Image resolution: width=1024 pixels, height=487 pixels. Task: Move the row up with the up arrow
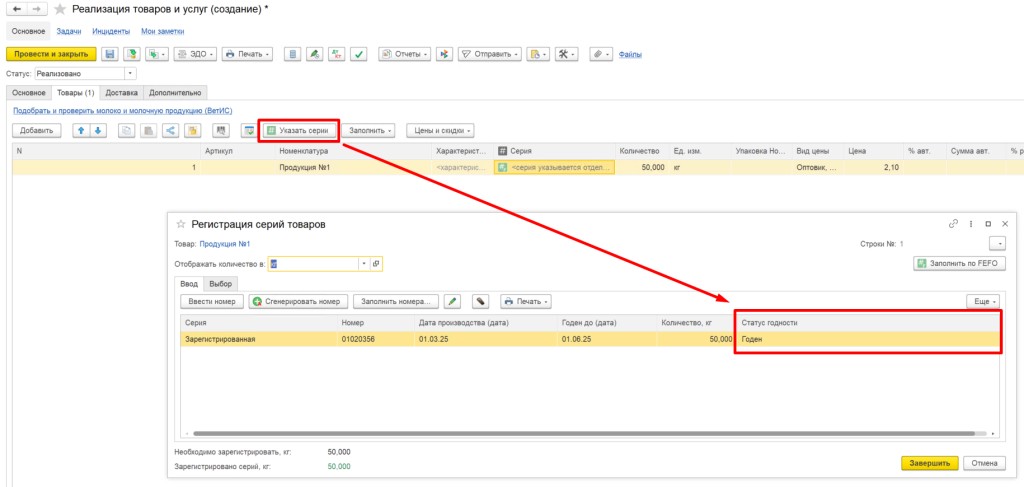[x=82, y=131]
